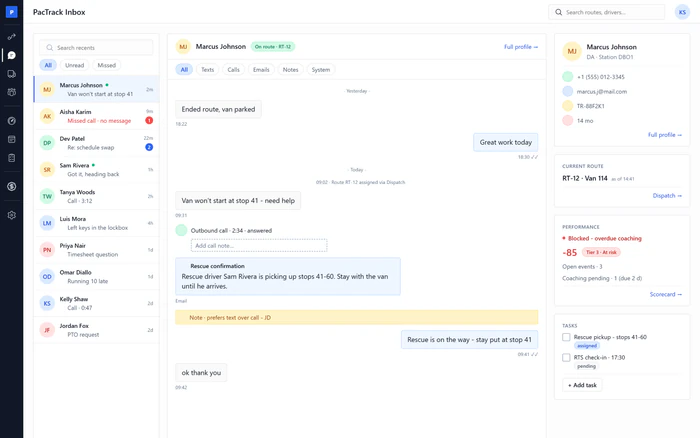Click the green outbound call icon in thread
The height and width of the screenshot is (438, 700).
[181, 230]
